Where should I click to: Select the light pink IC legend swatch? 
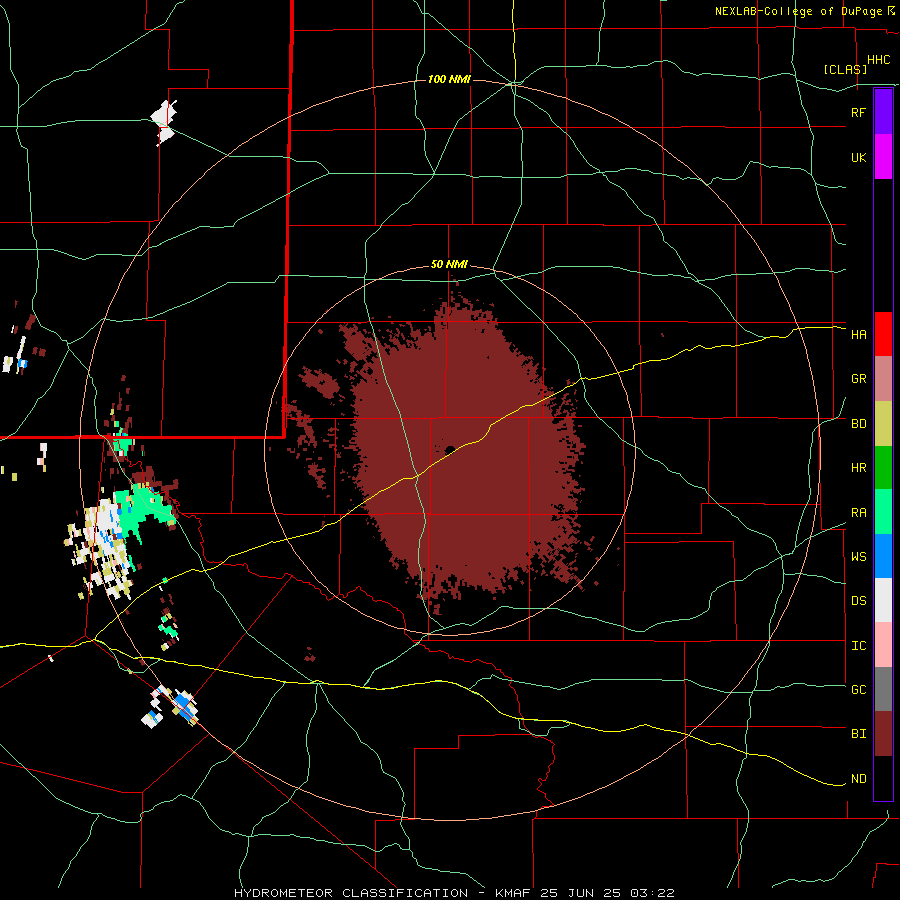pos(883,645)
